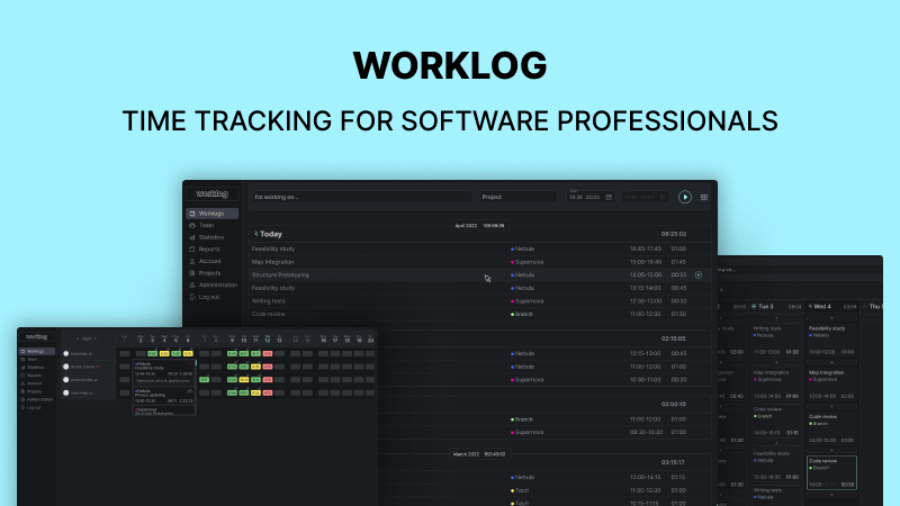This screenshot has width=900, height=506.
Task: Add an entry under the Tue 3 header
Action: (x=775, y=318)
